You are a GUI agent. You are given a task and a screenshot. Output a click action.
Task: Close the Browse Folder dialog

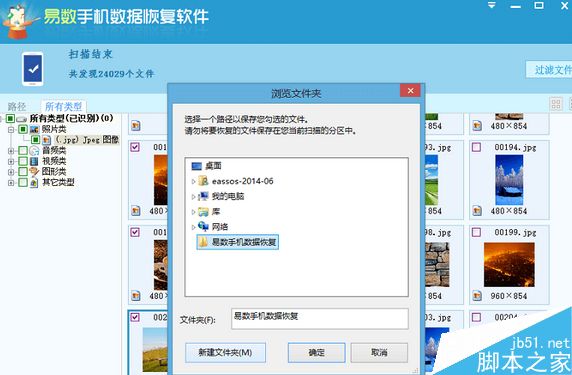410,90
